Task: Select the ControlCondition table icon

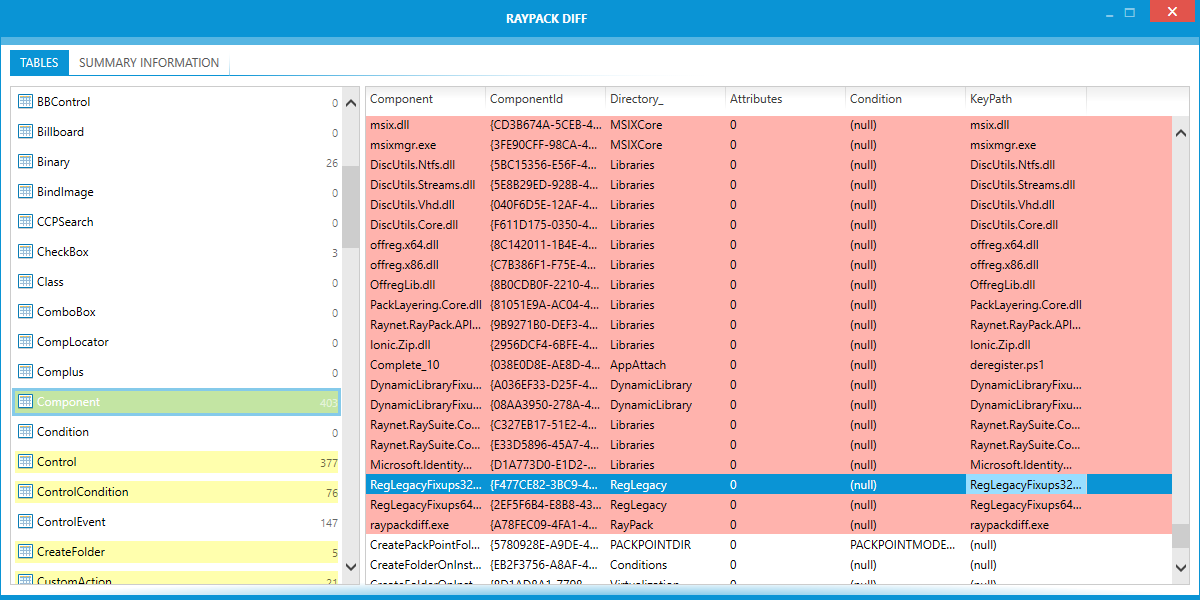Action: point(26,492)
